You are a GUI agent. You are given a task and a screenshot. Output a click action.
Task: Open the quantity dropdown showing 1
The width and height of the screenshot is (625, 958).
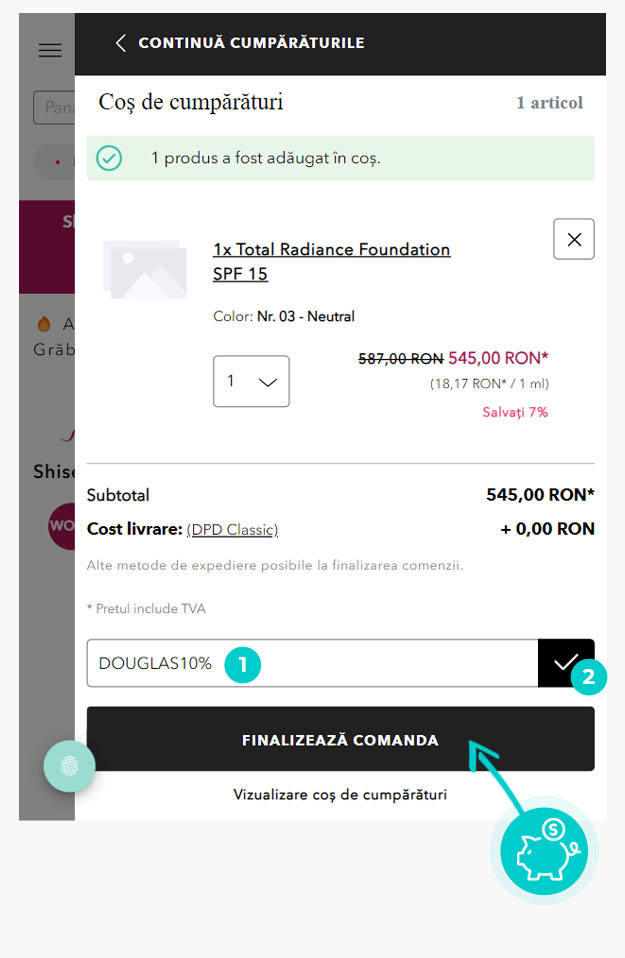coord(251,381)
